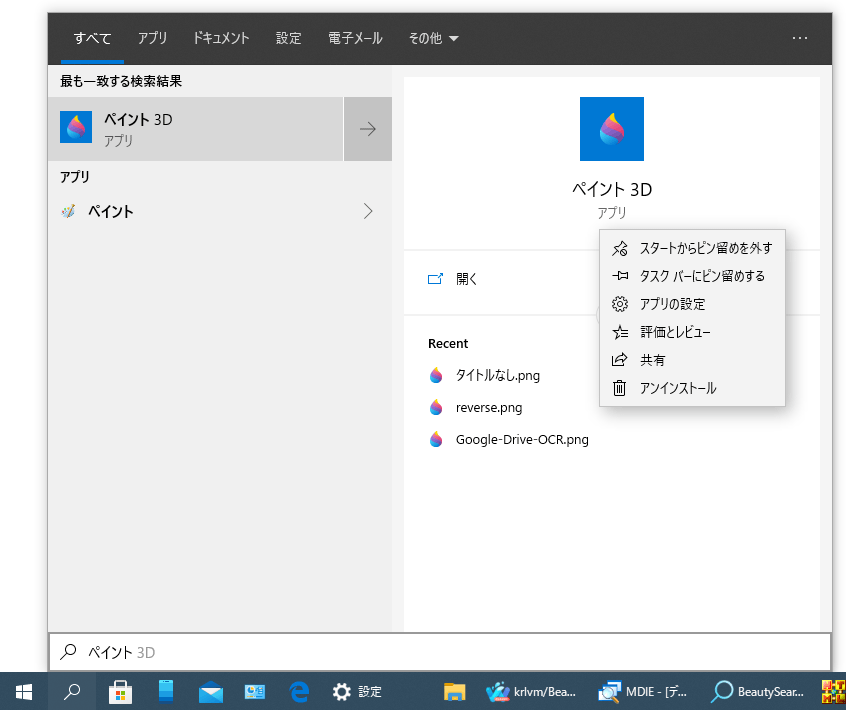Click the taskbar search button

coord(72,692)
